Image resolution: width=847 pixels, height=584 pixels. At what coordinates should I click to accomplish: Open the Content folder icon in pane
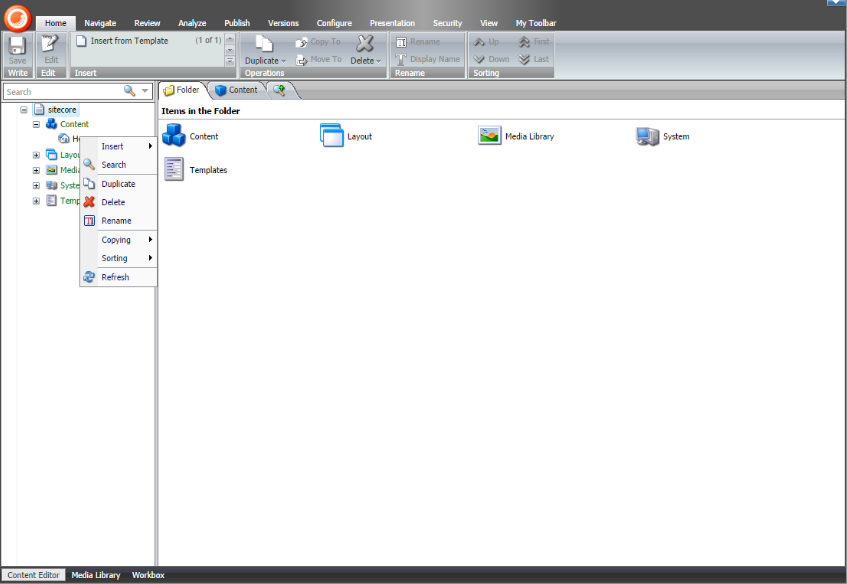click(x=173, y=135)
